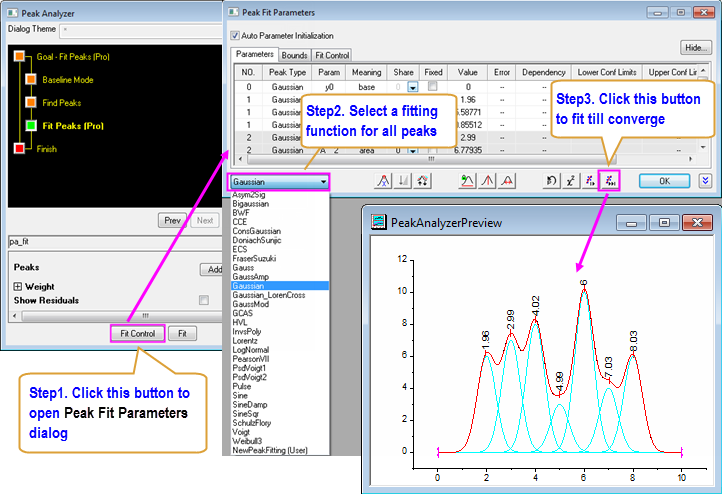Expand the Weight tree node
This screenshot has height=494, width=722.
coord(18,287)
